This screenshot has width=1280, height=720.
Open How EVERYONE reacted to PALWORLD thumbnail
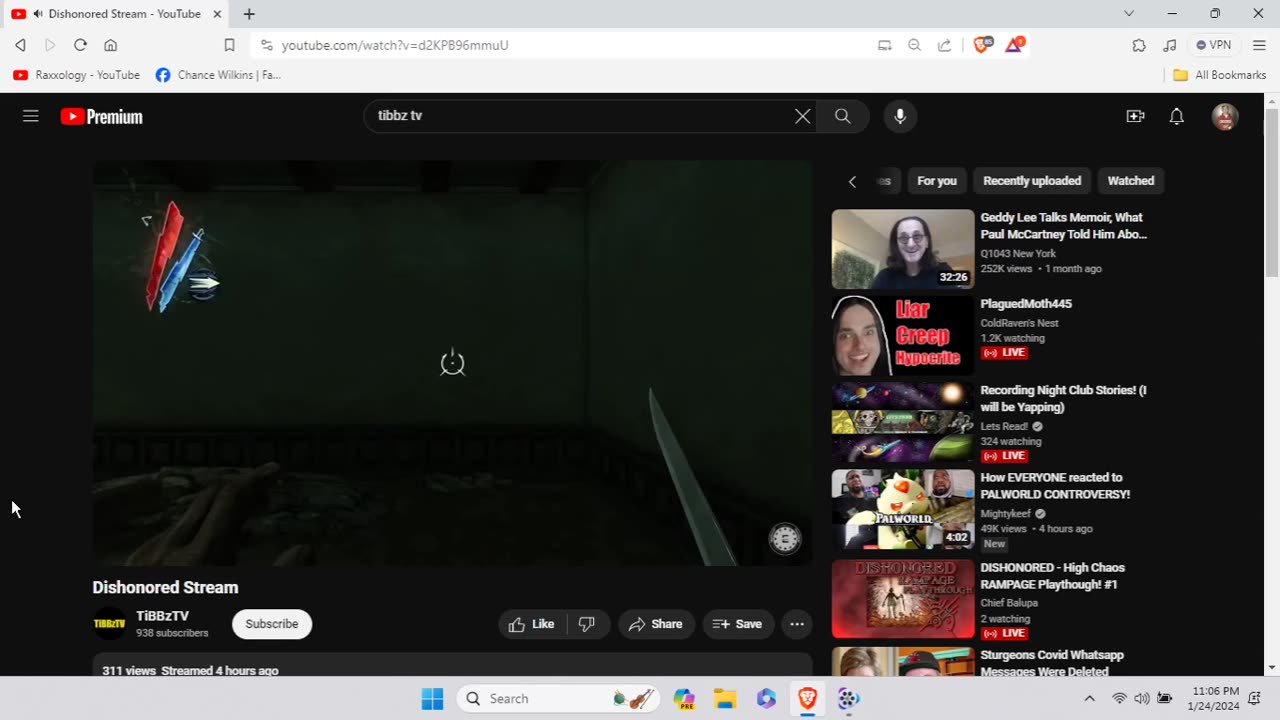(x=903, y=509)
